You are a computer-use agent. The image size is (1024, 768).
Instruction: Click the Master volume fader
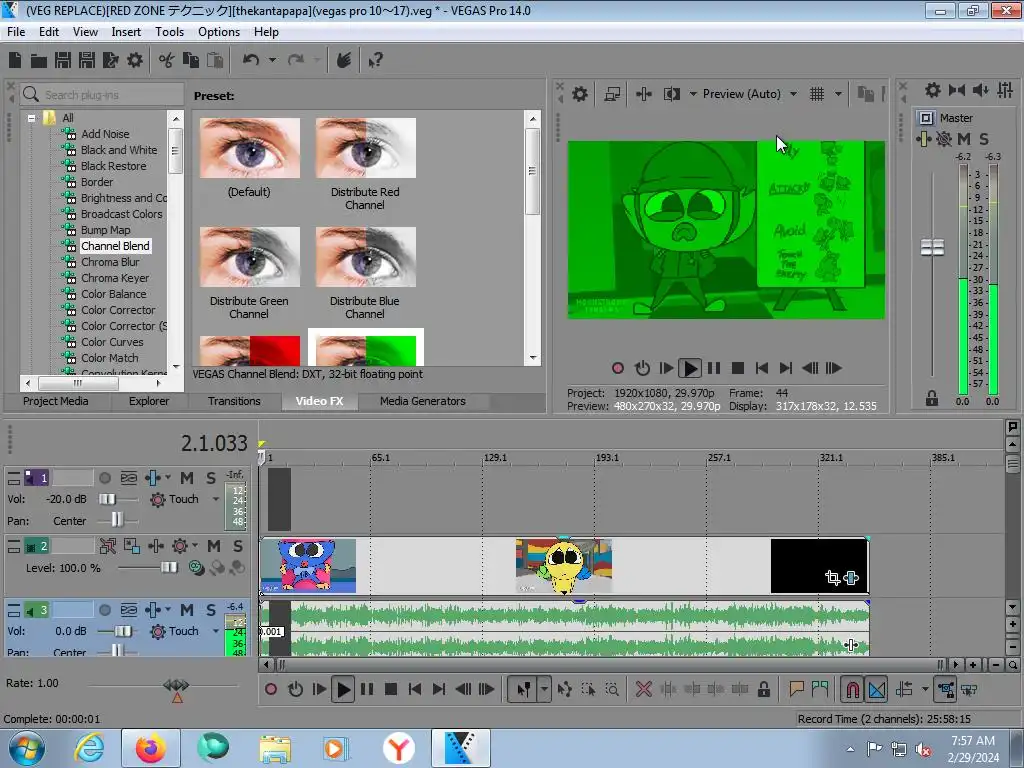[x=932, y=248]
